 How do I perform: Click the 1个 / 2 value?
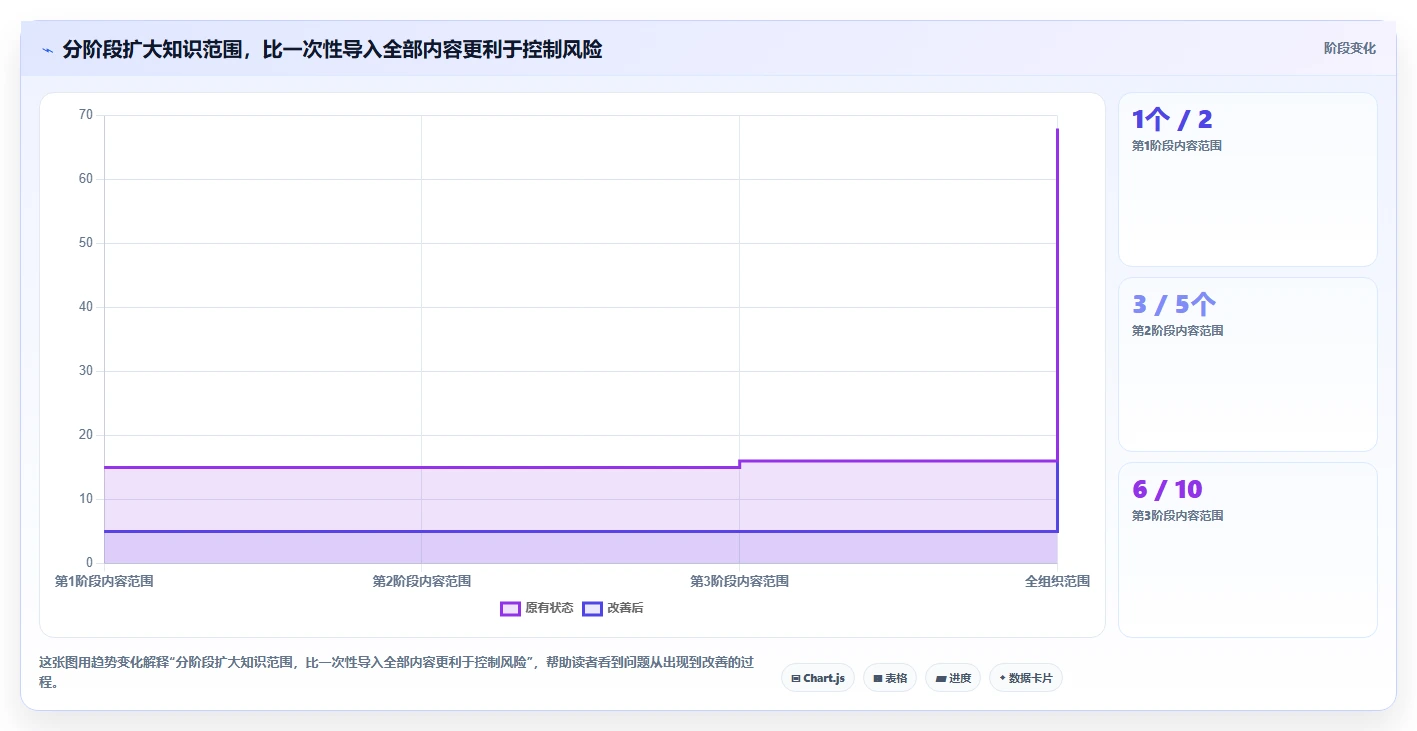1172,120
